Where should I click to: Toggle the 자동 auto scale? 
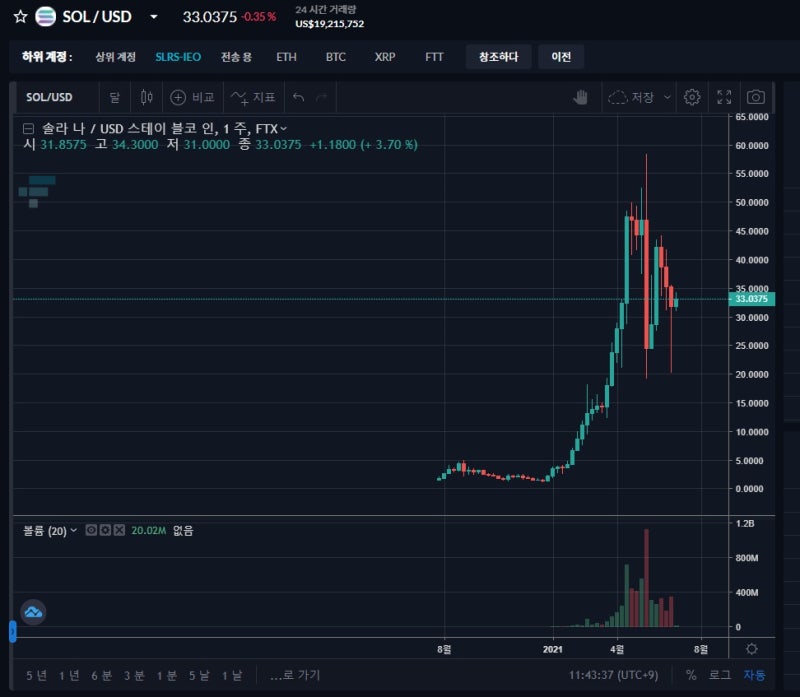pyautogui.click(x=754, y=676)
